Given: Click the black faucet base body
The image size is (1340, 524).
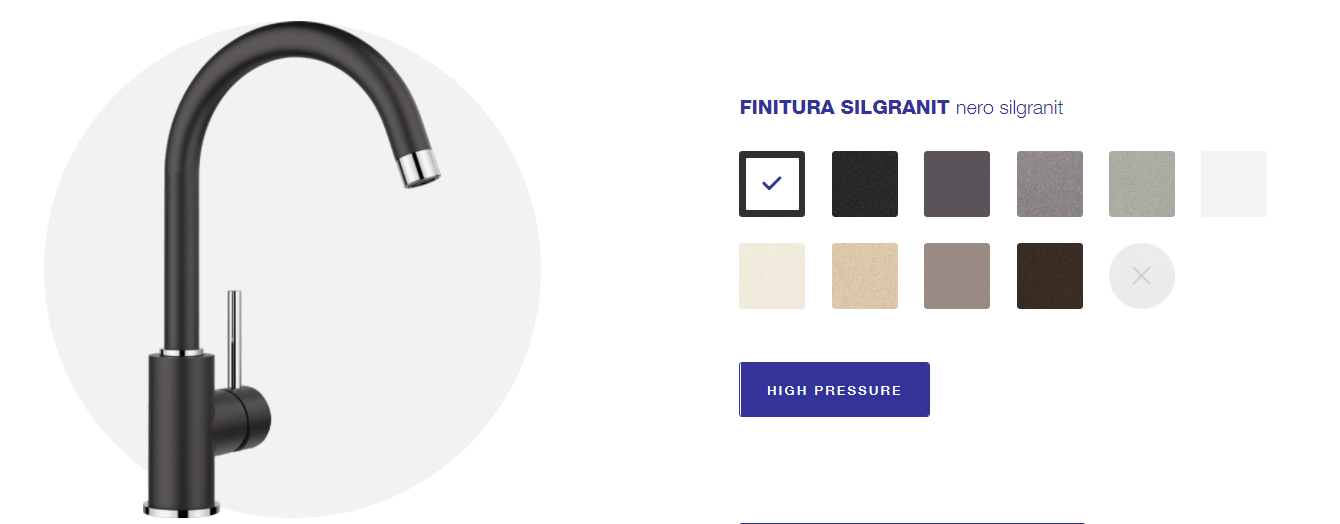Looking at the screenshot, I should (181, 430).
